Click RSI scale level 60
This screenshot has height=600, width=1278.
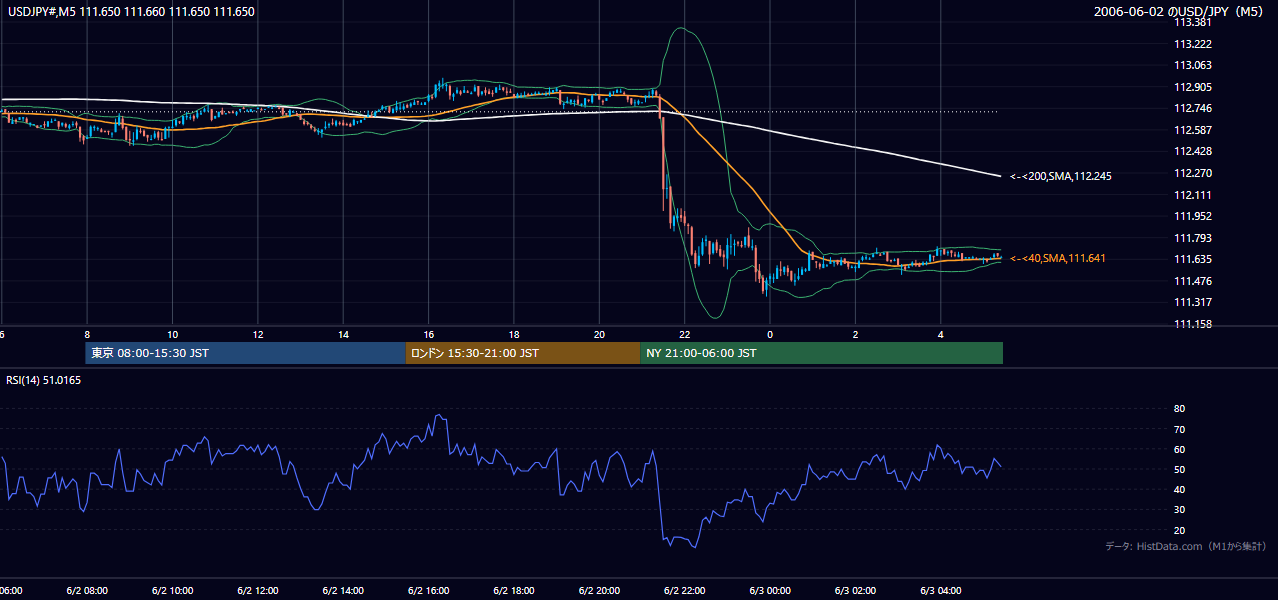pos(1179,449)
